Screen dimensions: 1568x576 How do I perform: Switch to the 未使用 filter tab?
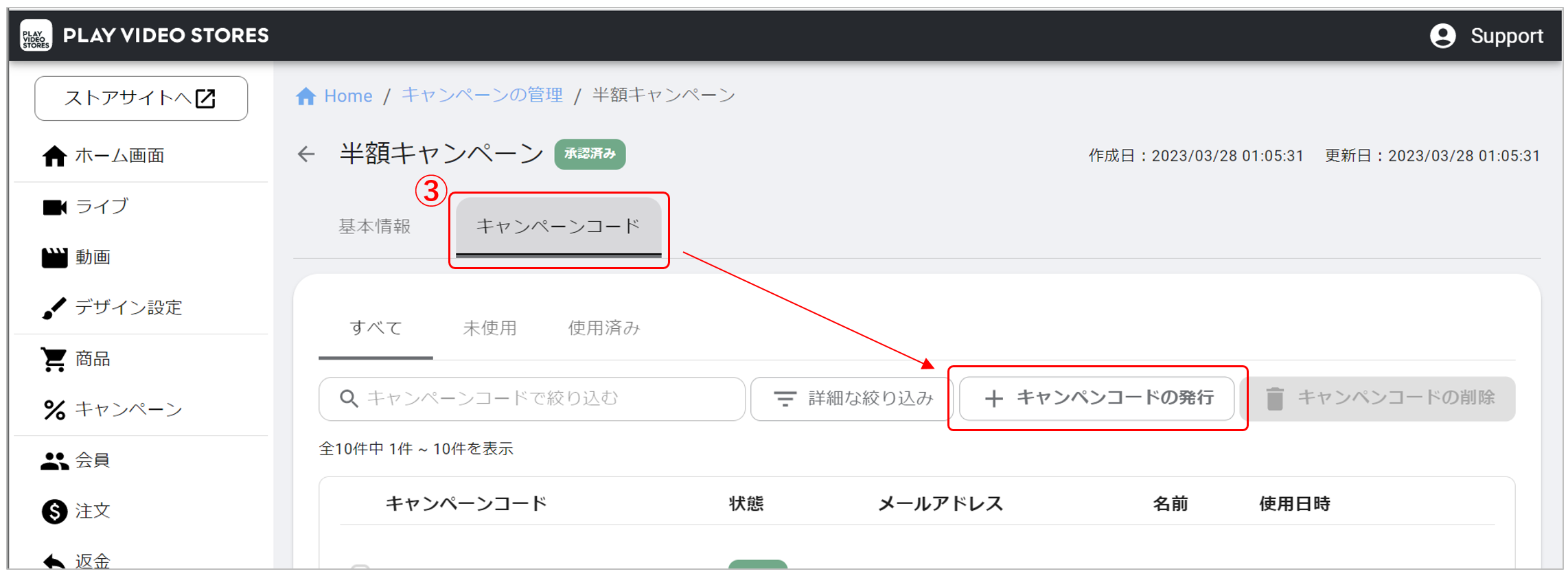(x=489, y=328)
